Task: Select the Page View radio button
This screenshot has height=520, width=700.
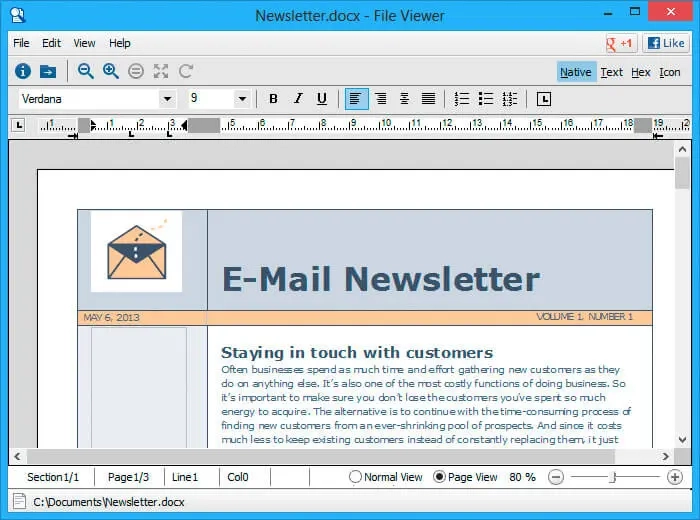Action: (x=439, y=477)
